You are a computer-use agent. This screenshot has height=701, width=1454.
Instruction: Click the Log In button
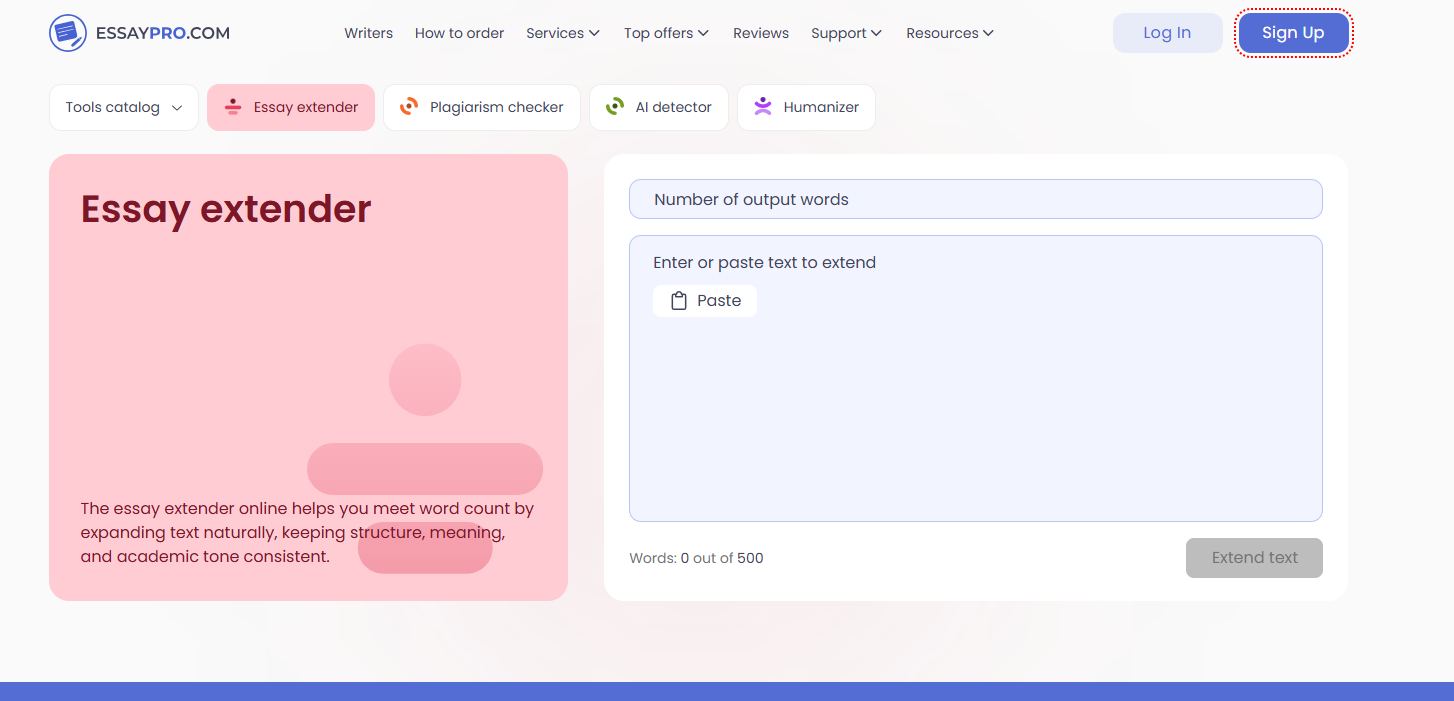pos(1167,33)
